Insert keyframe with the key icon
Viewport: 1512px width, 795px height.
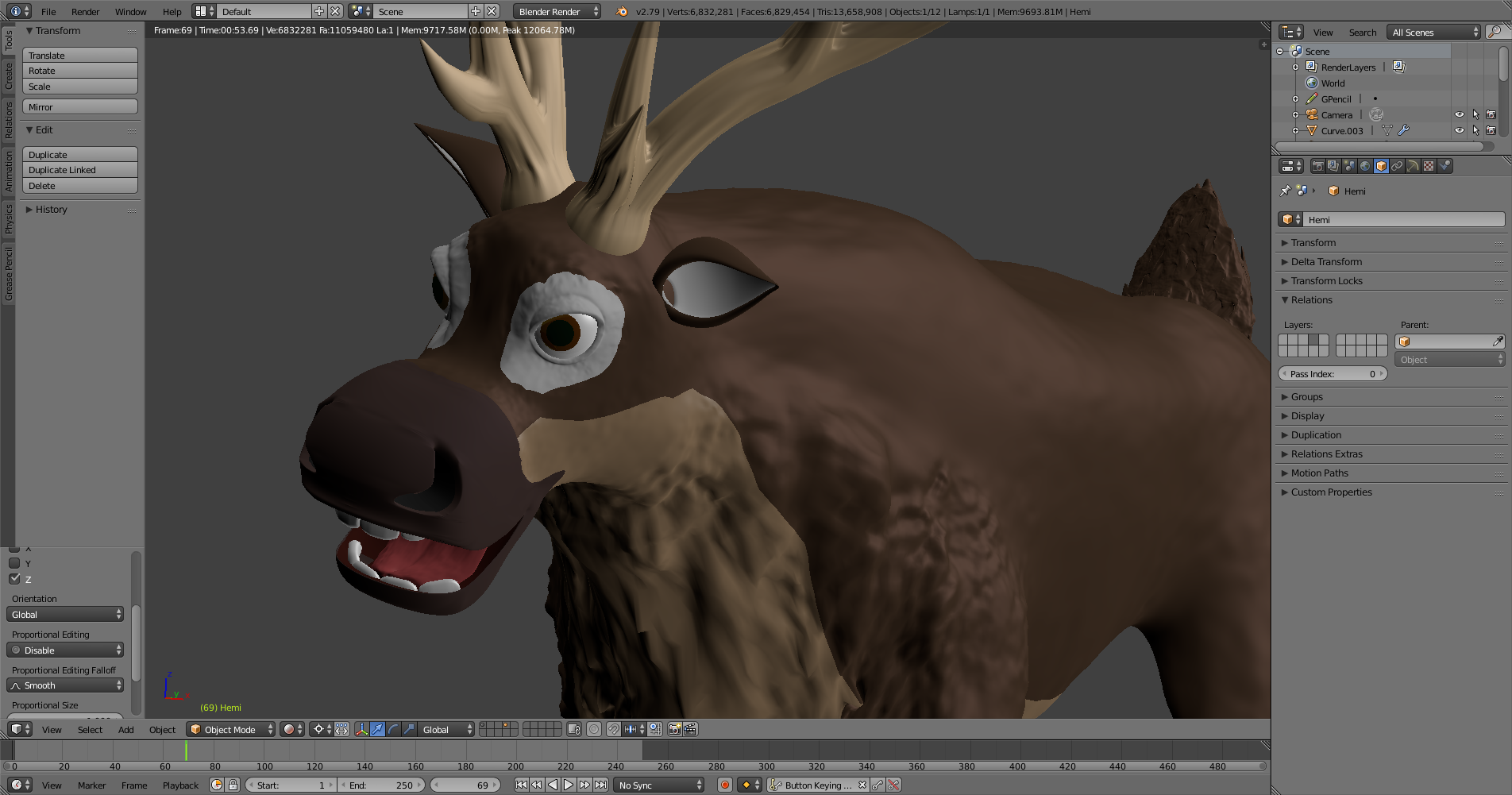click(x=877, y=785)
